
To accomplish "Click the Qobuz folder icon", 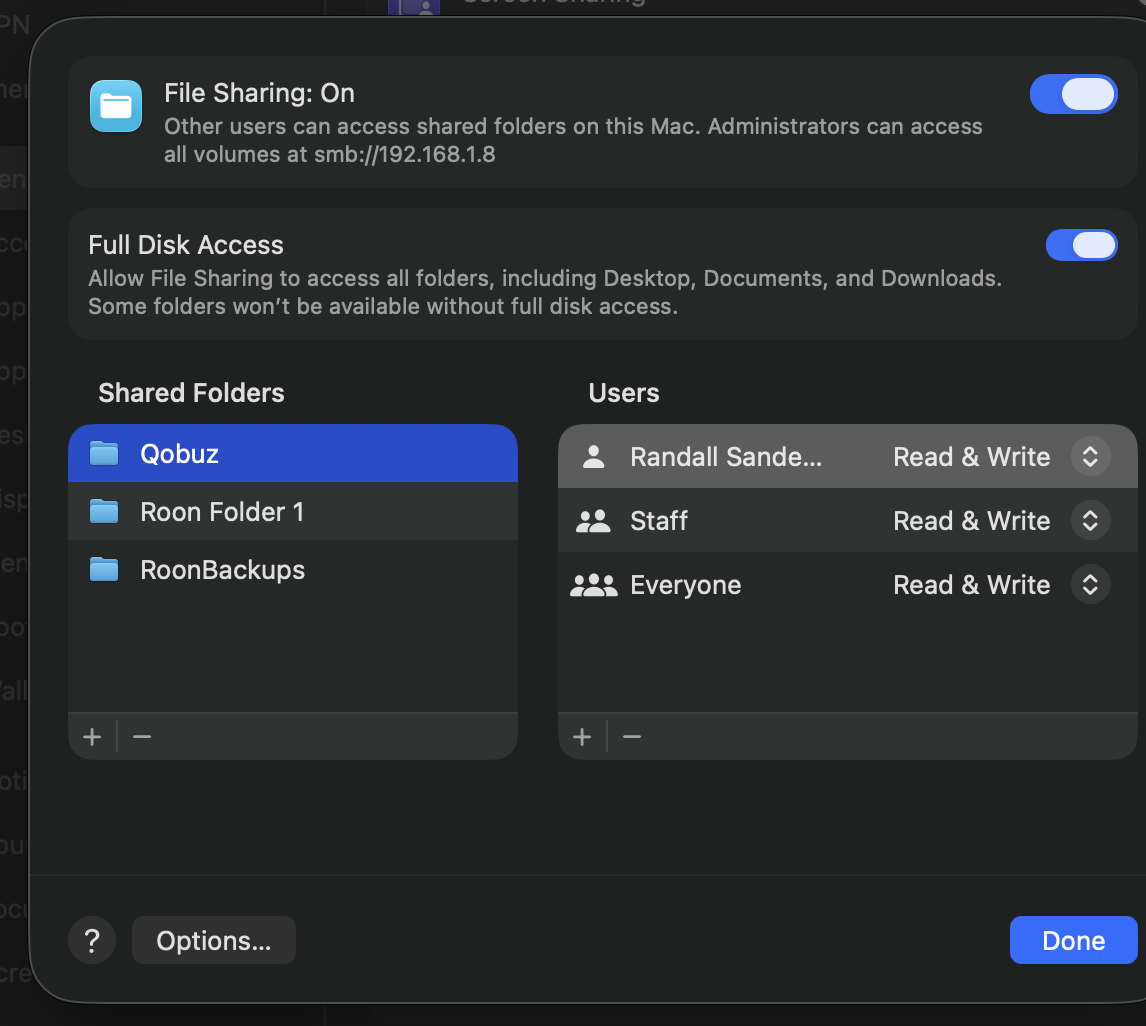I will [104, 454].
